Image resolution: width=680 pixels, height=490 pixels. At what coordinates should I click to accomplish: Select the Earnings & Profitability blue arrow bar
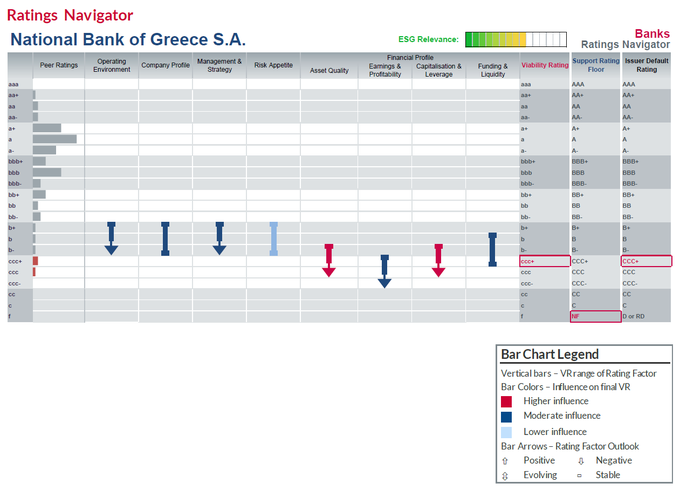tap(385, 271)
